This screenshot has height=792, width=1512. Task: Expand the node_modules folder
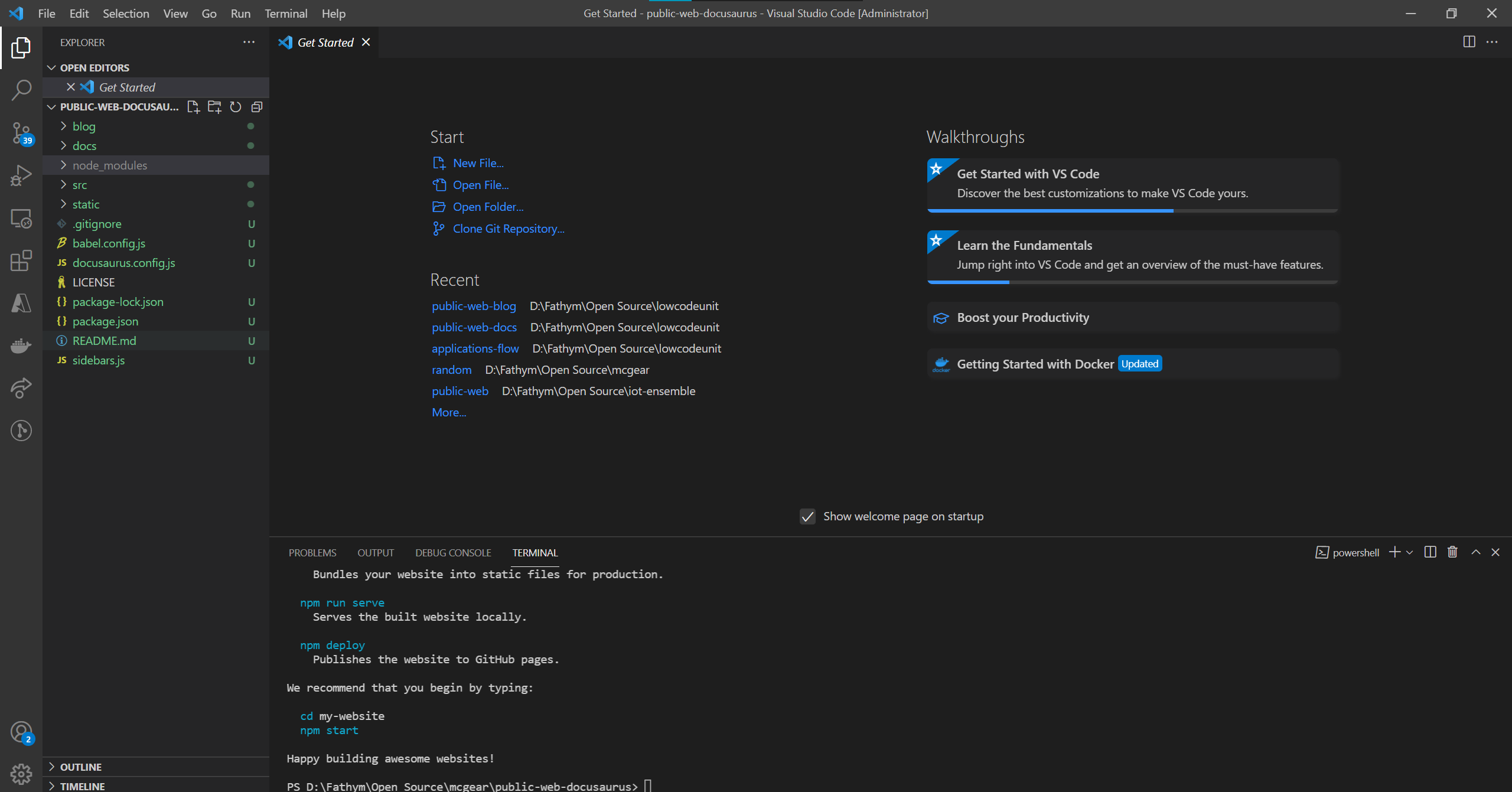click(156, 165)
